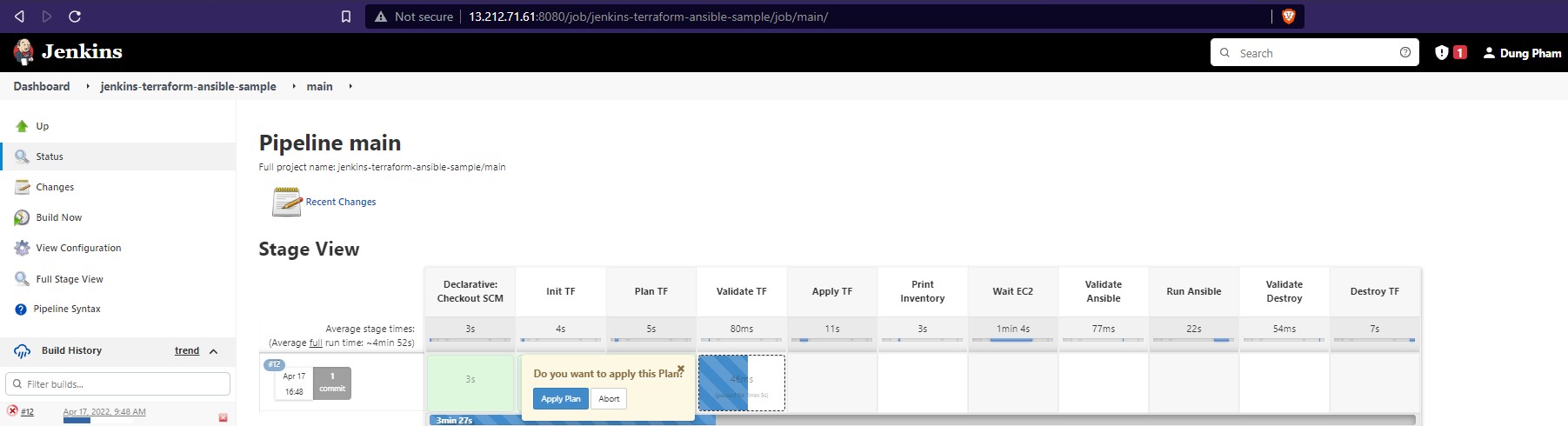Click the user profile person icon

pyautogui.click(x=1489, y=53)
